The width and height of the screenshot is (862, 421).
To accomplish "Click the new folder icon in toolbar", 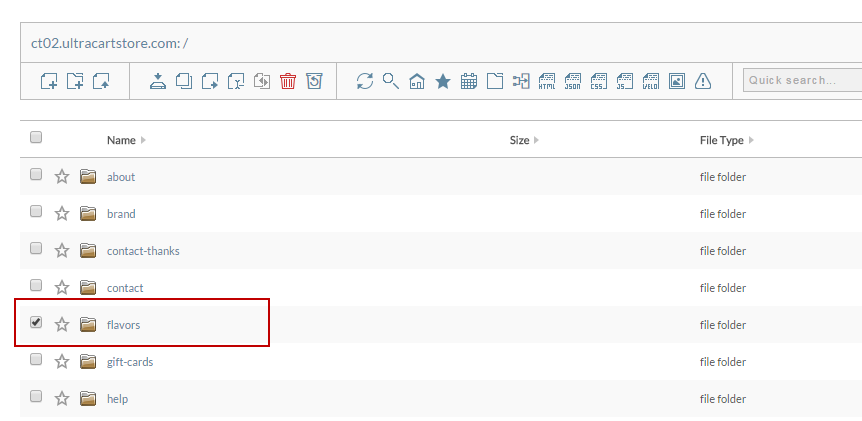I will point(75,81).
